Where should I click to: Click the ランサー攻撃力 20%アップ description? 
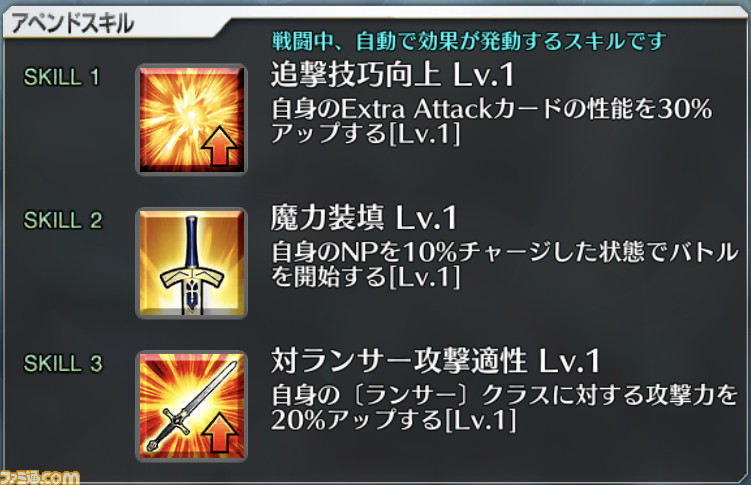pos(505,408)
